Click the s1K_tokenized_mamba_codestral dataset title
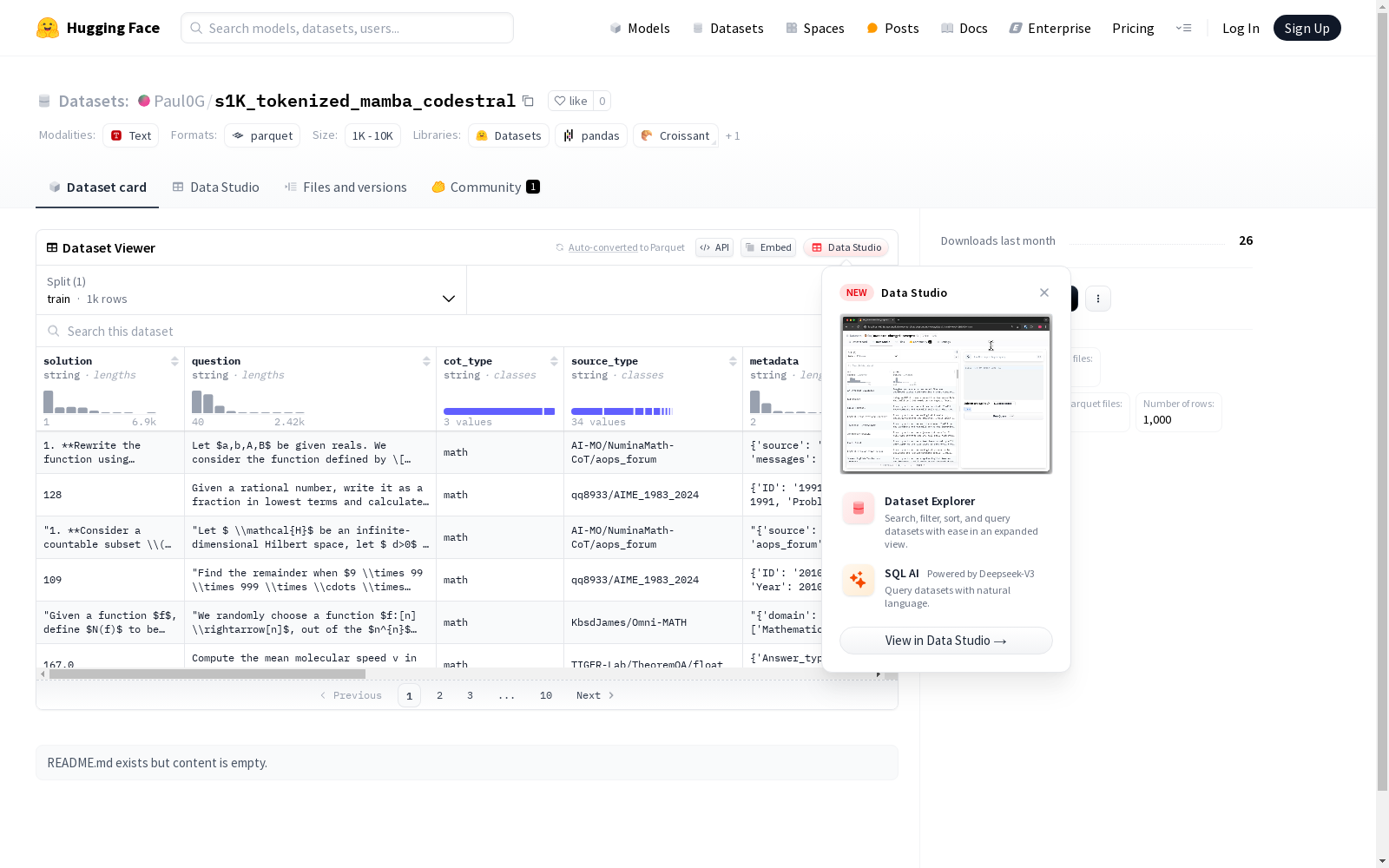Image resolution: width=1389 pixels, height=868 pixels. click(x=365, y=101)
